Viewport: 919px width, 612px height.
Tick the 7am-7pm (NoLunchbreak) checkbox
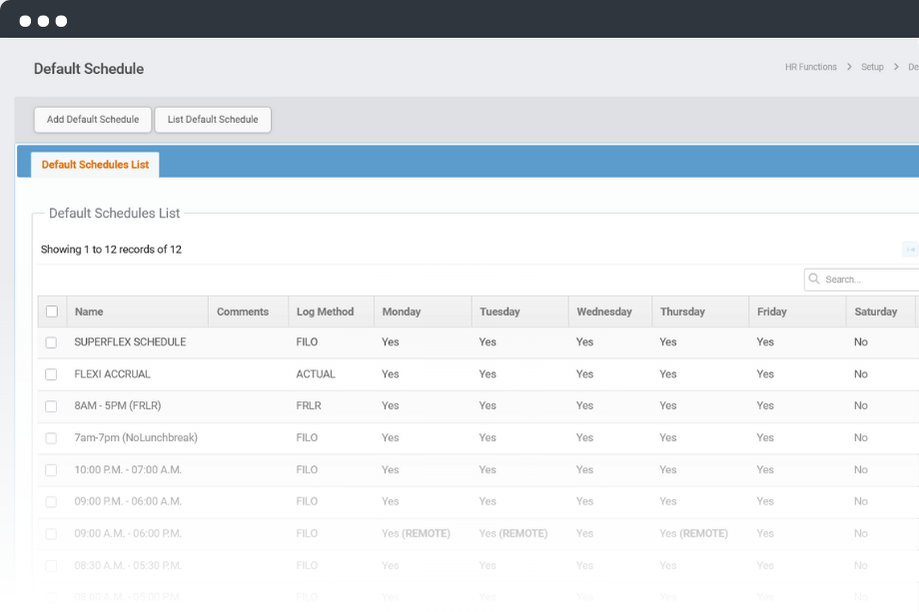(52, 438)
